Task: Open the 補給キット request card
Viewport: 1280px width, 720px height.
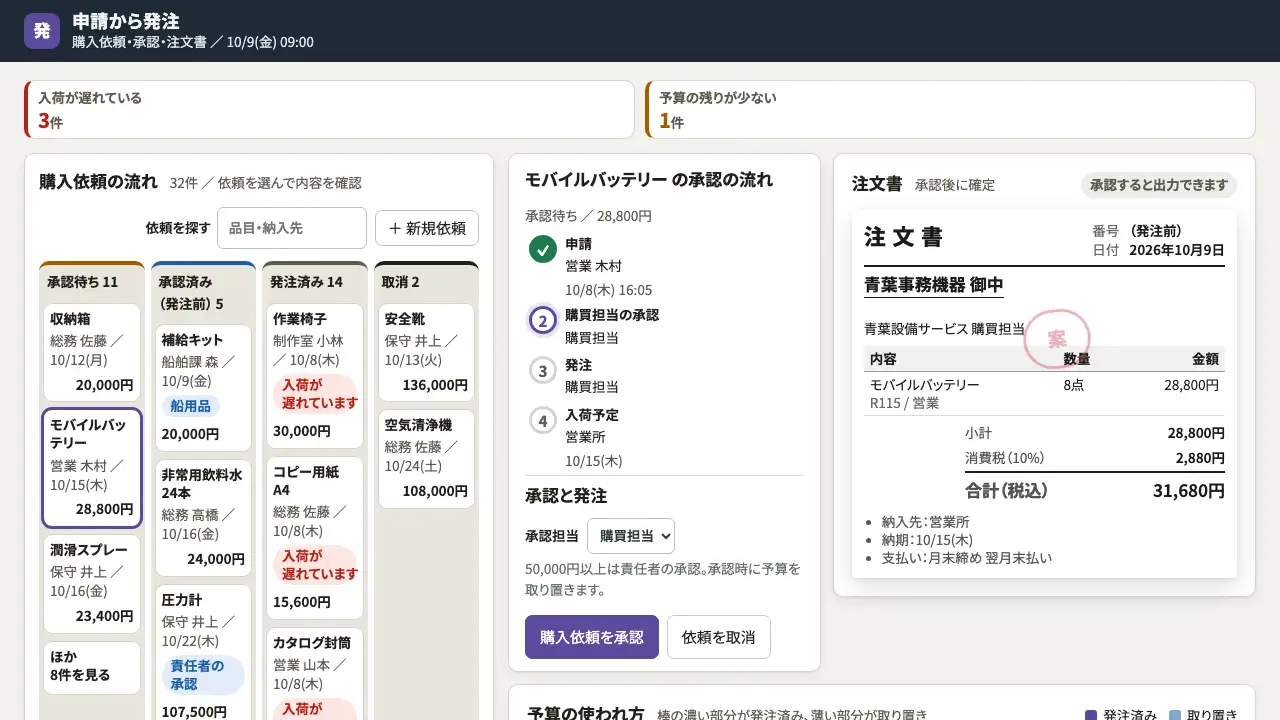Action: (x=203, y=387)
